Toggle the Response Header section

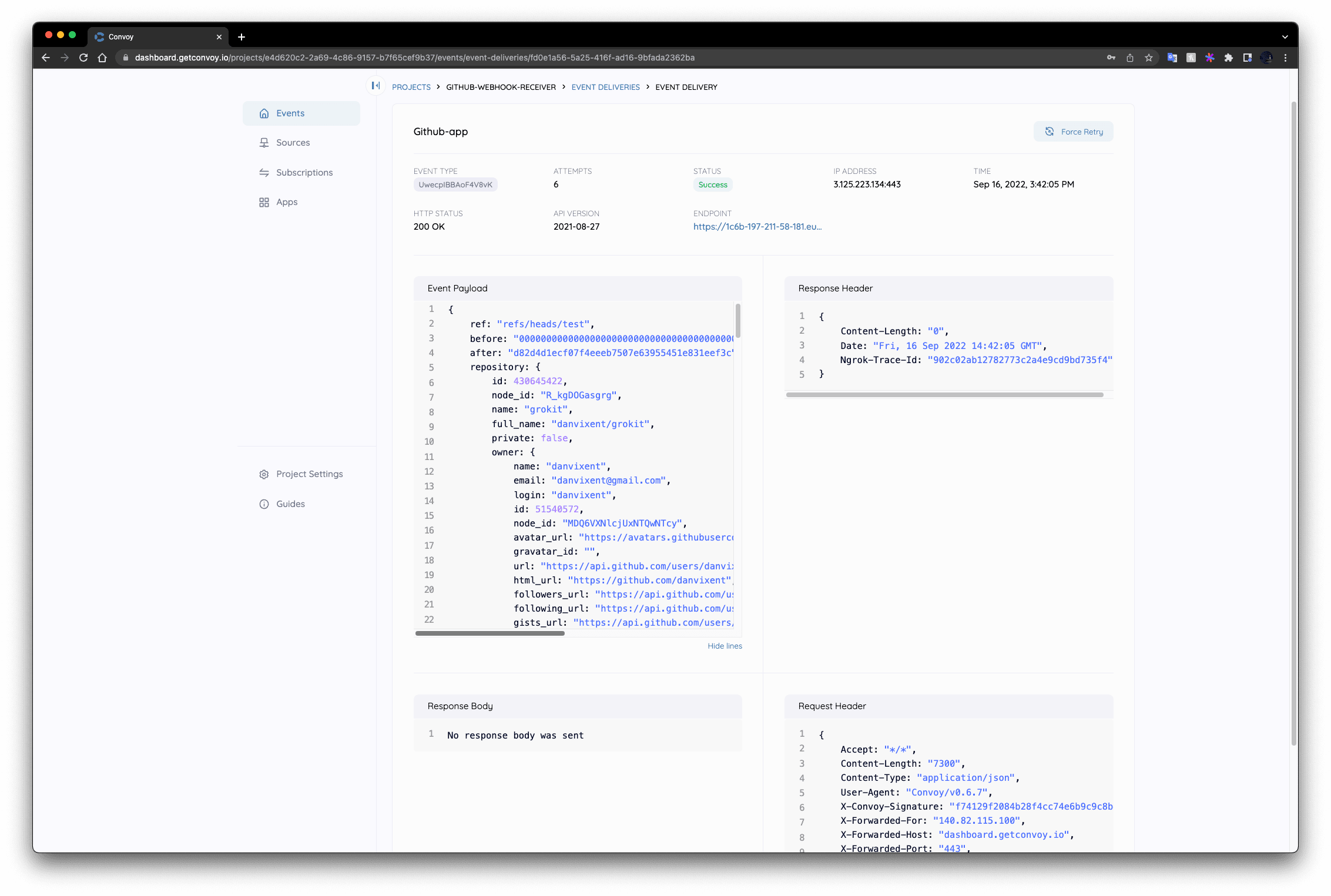coord(835,288)
